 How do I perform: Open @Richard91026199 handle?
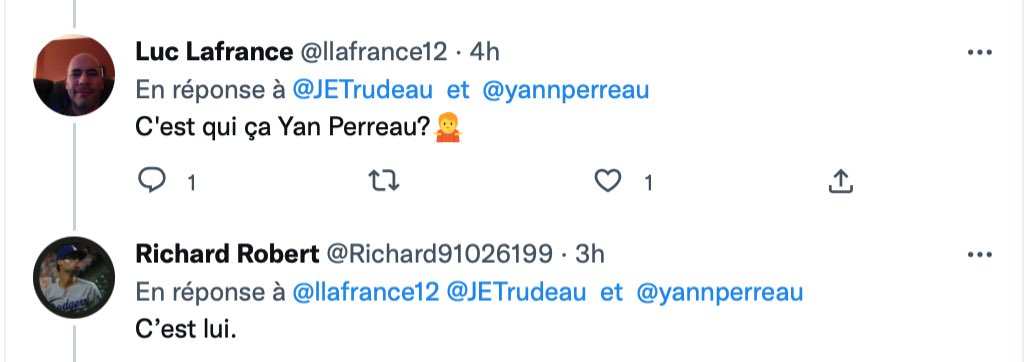coord(440,253)
